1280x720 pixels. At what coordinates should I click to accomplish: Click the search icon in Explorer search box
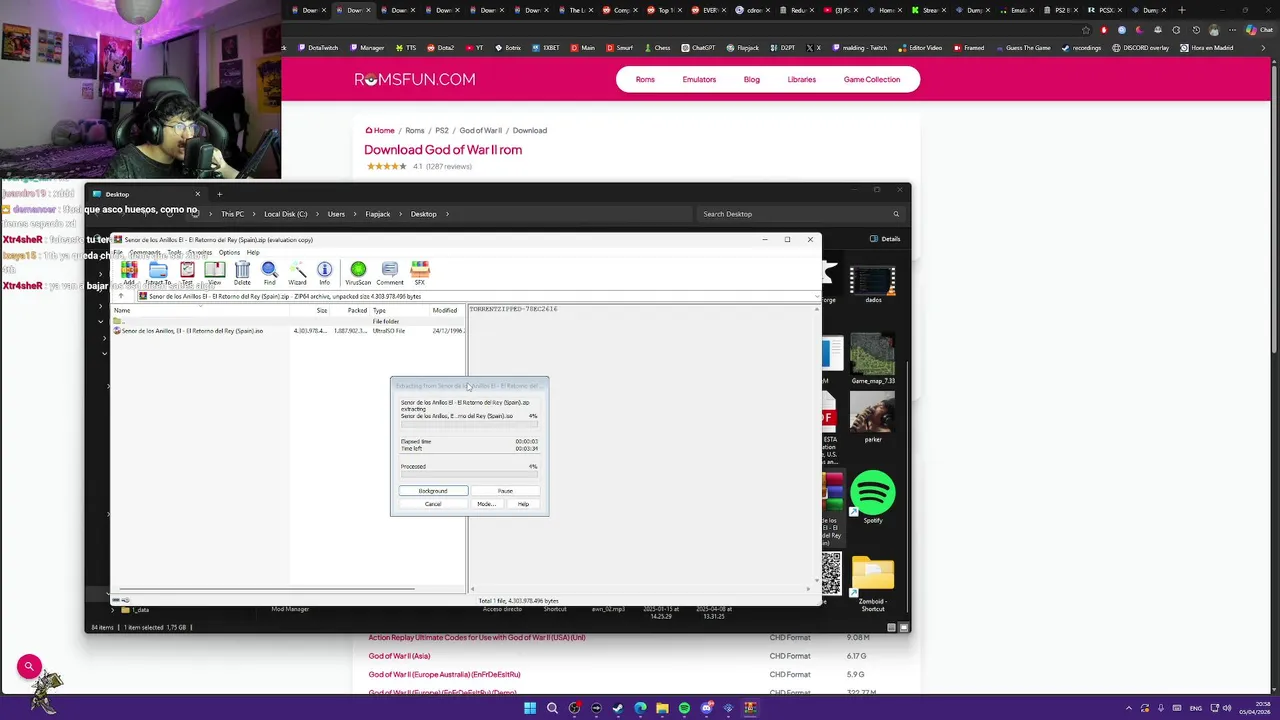pos(896,214)
